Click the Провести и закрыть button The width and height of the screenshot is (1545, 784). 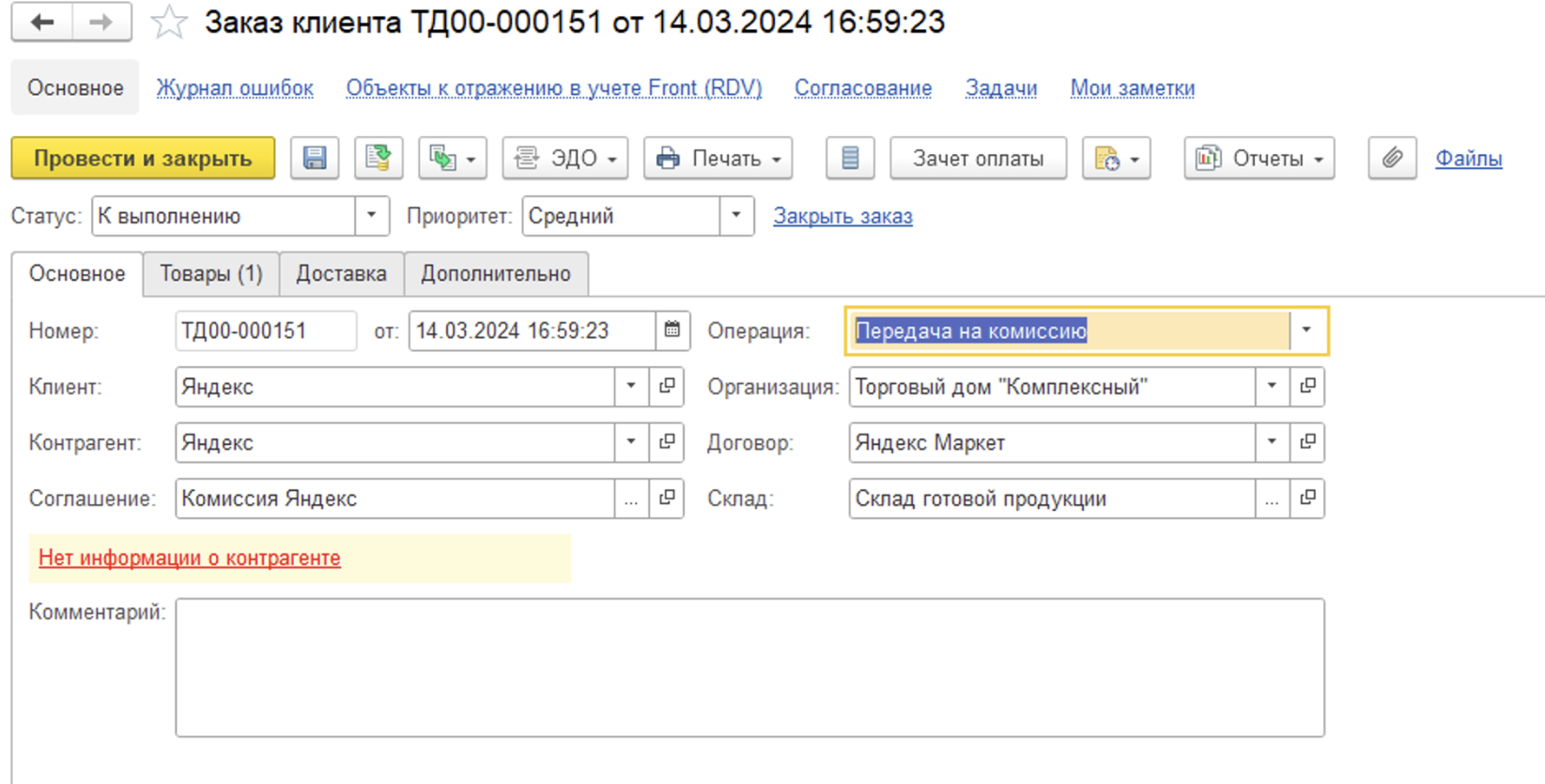[143, 159]
